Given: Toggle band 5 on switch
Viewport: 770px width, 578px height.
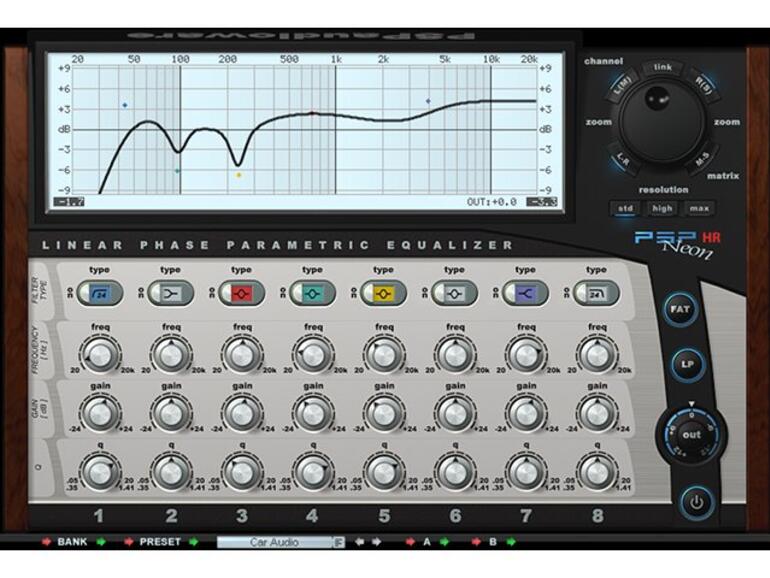Looking at the screenshot, I should [x=367, y=294].
